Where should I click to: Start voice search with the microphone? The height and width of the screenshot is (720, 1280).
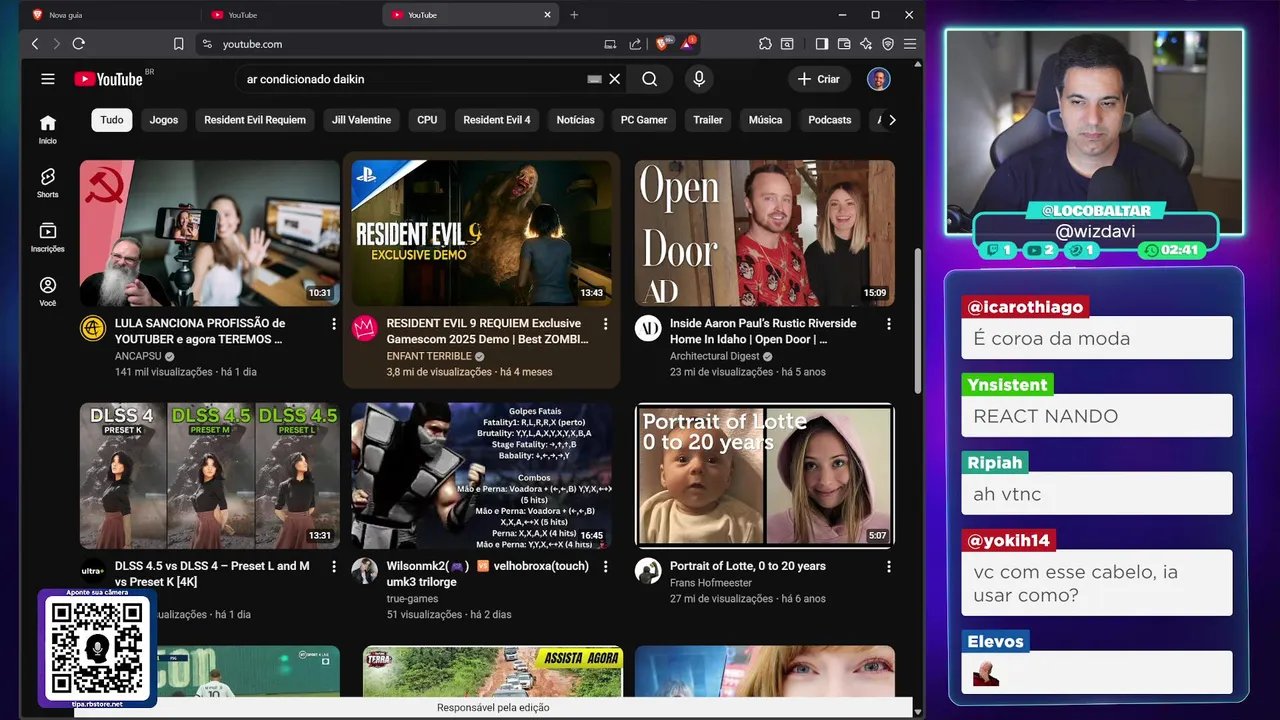(x=699, y=79)
